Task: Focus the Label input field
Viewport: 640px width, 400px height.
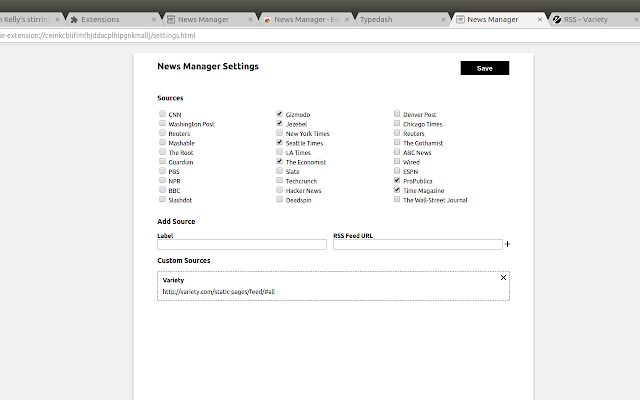Action: click(242, 244)
